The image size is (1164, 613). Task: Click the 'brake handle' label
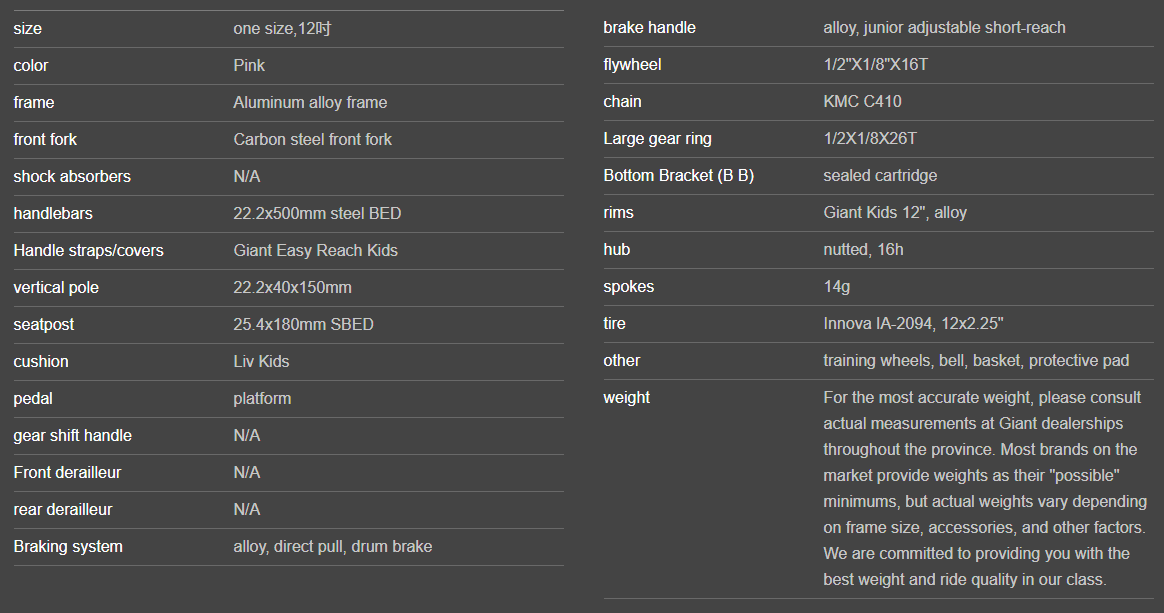click(x=649, y=28)
